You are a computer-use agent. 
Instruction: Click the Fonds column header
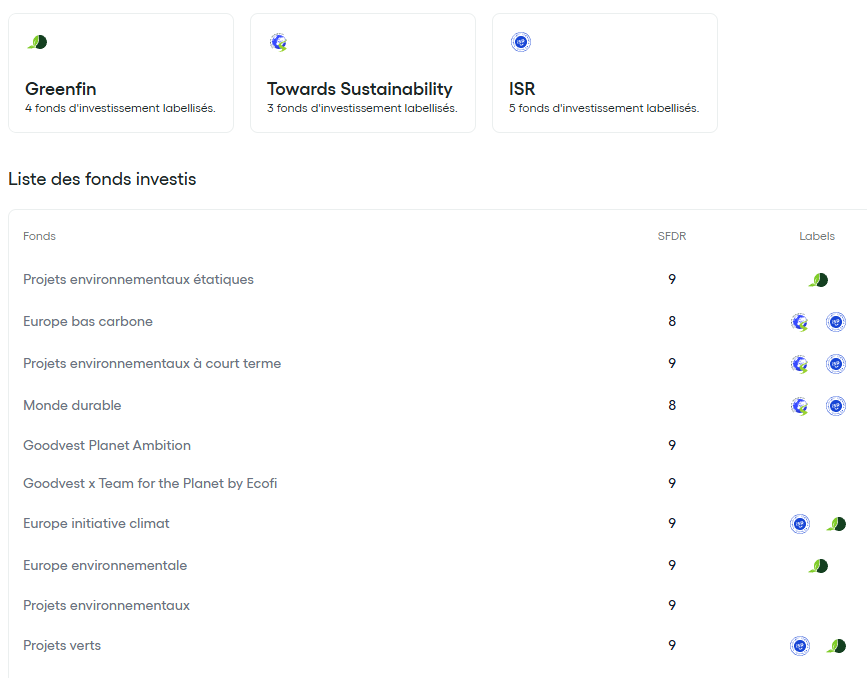pos(39,236)
